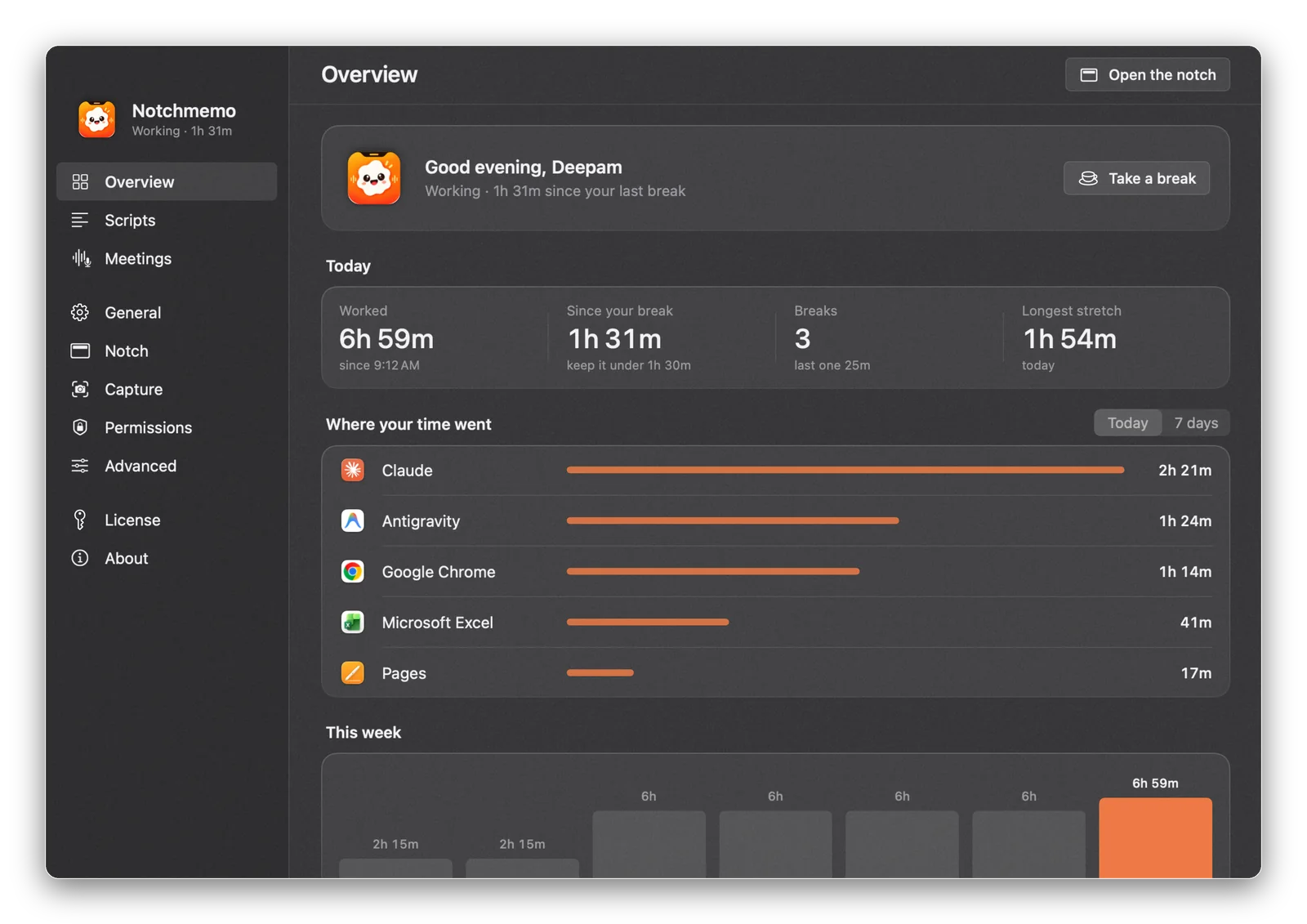Open the Meetings section
This screenshot has width=1307, height=924.
click(167, 258)
